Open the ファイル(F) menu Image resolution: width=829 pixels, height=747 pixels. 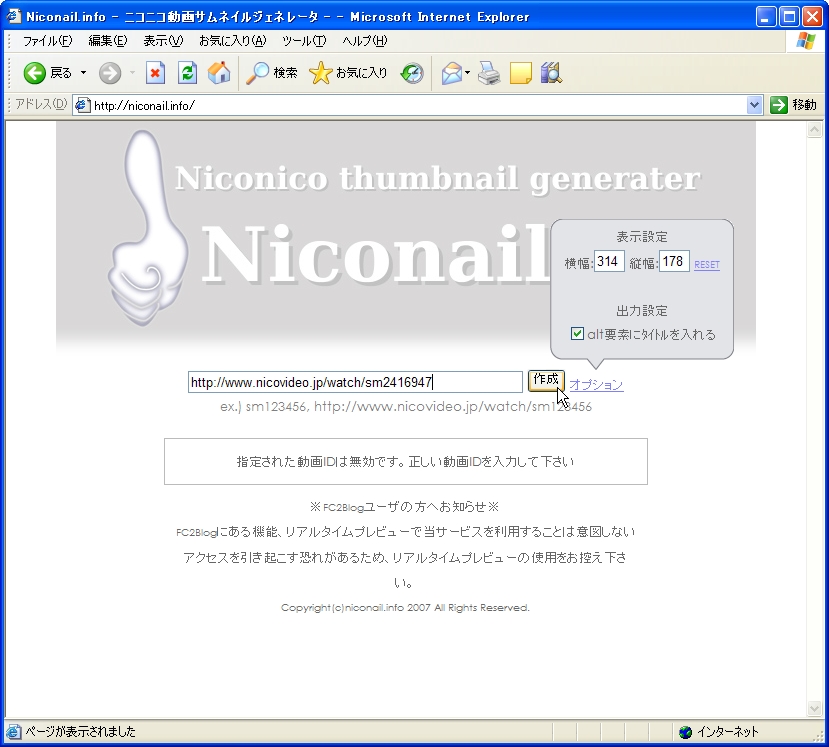47,41
